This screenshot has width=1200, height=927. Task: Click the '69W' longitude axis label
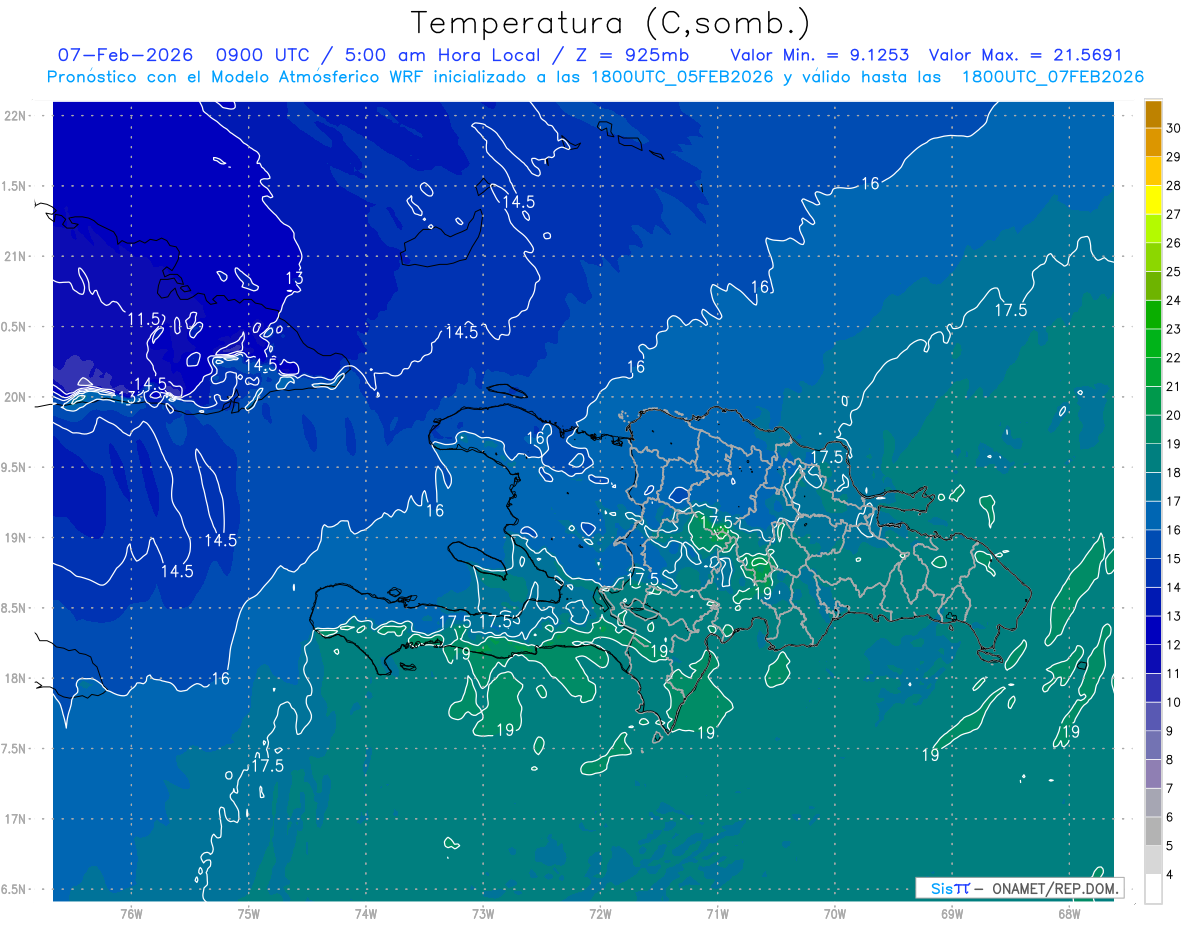point(952,914)
